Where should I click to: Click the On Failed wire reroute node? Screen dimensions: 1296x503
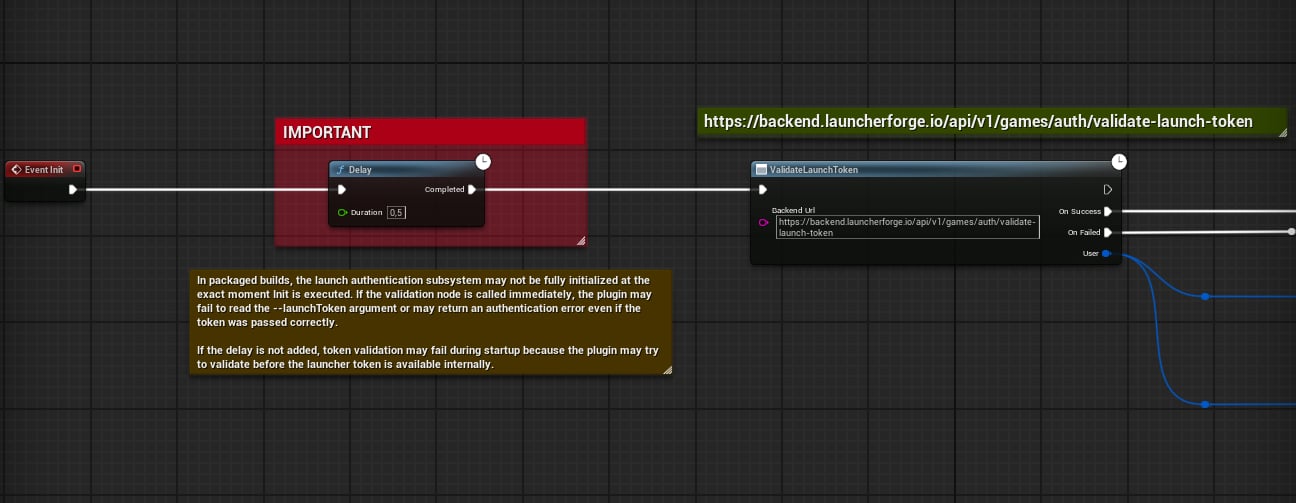coord(1291,232)
